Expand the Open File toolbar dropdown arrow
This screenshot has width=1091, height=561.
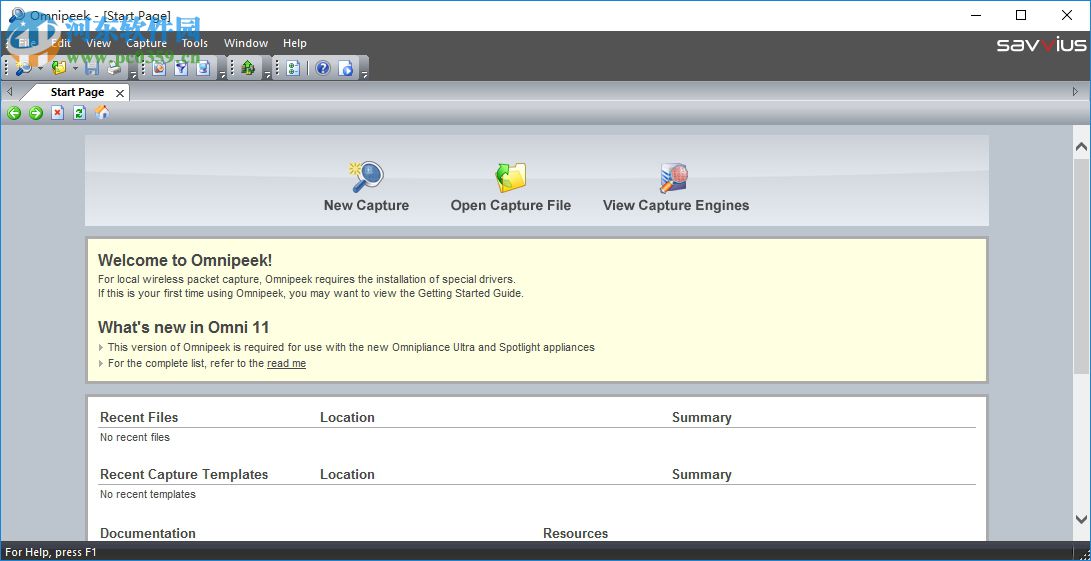click(x=75, y=68)
